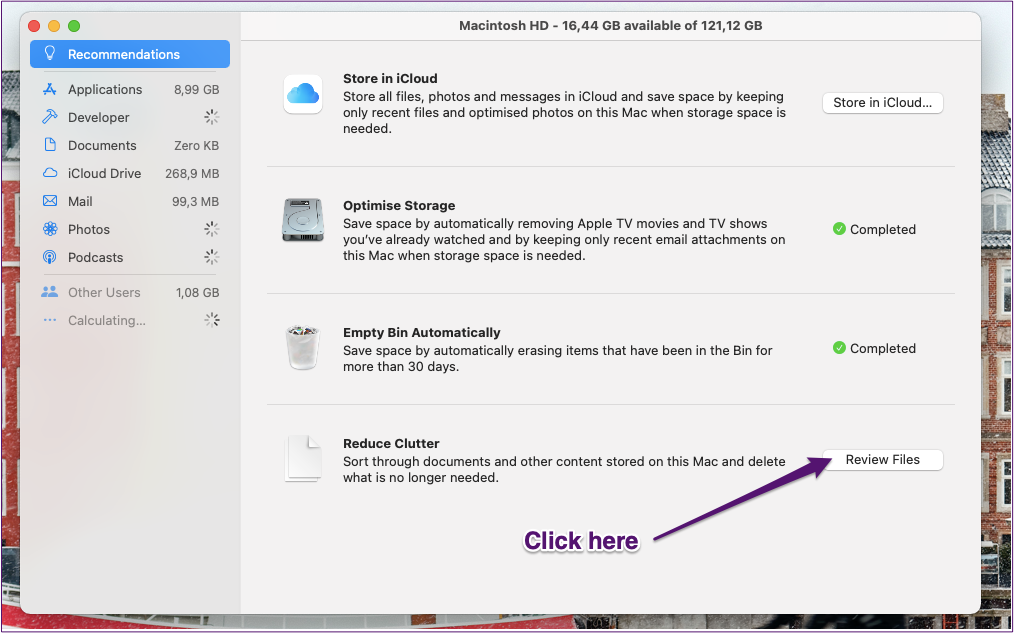Open the Mail category
The image size is (1014, 633).
(129, 201)
